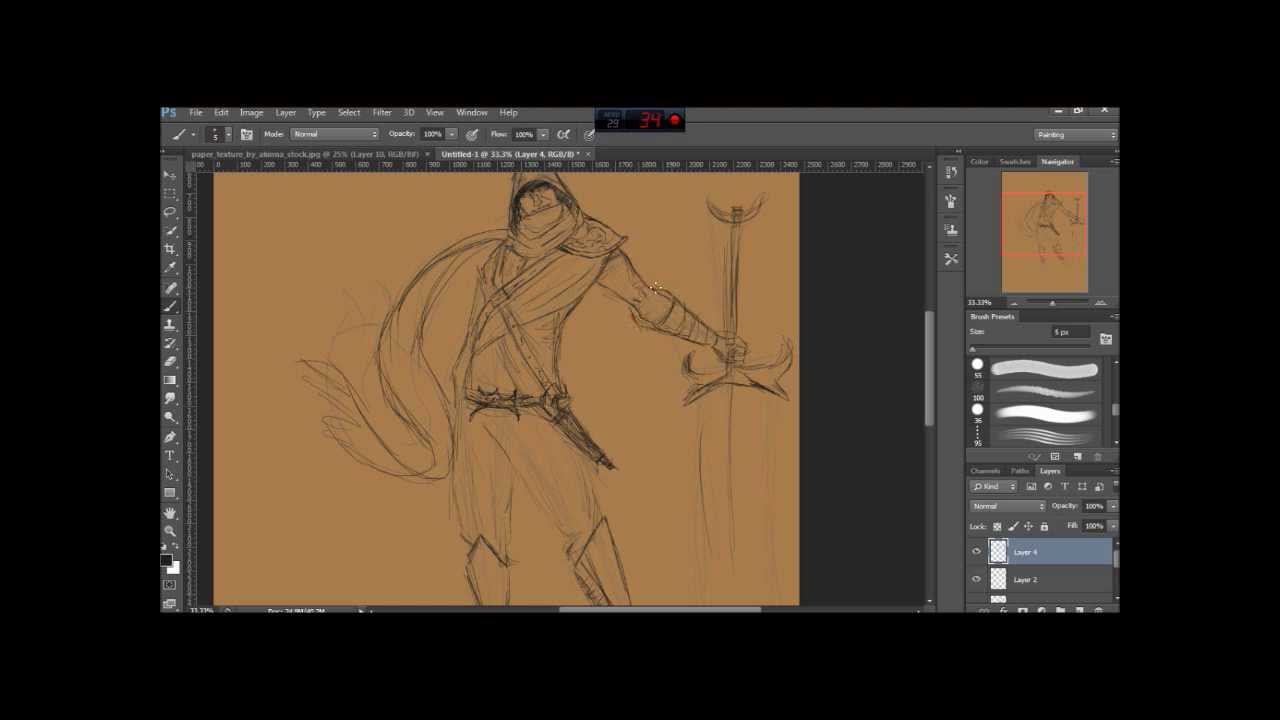Viewport: 1280px width, 720px height.
Task: Open the Brush Preset picker arrow
Action: pos(228,134)
